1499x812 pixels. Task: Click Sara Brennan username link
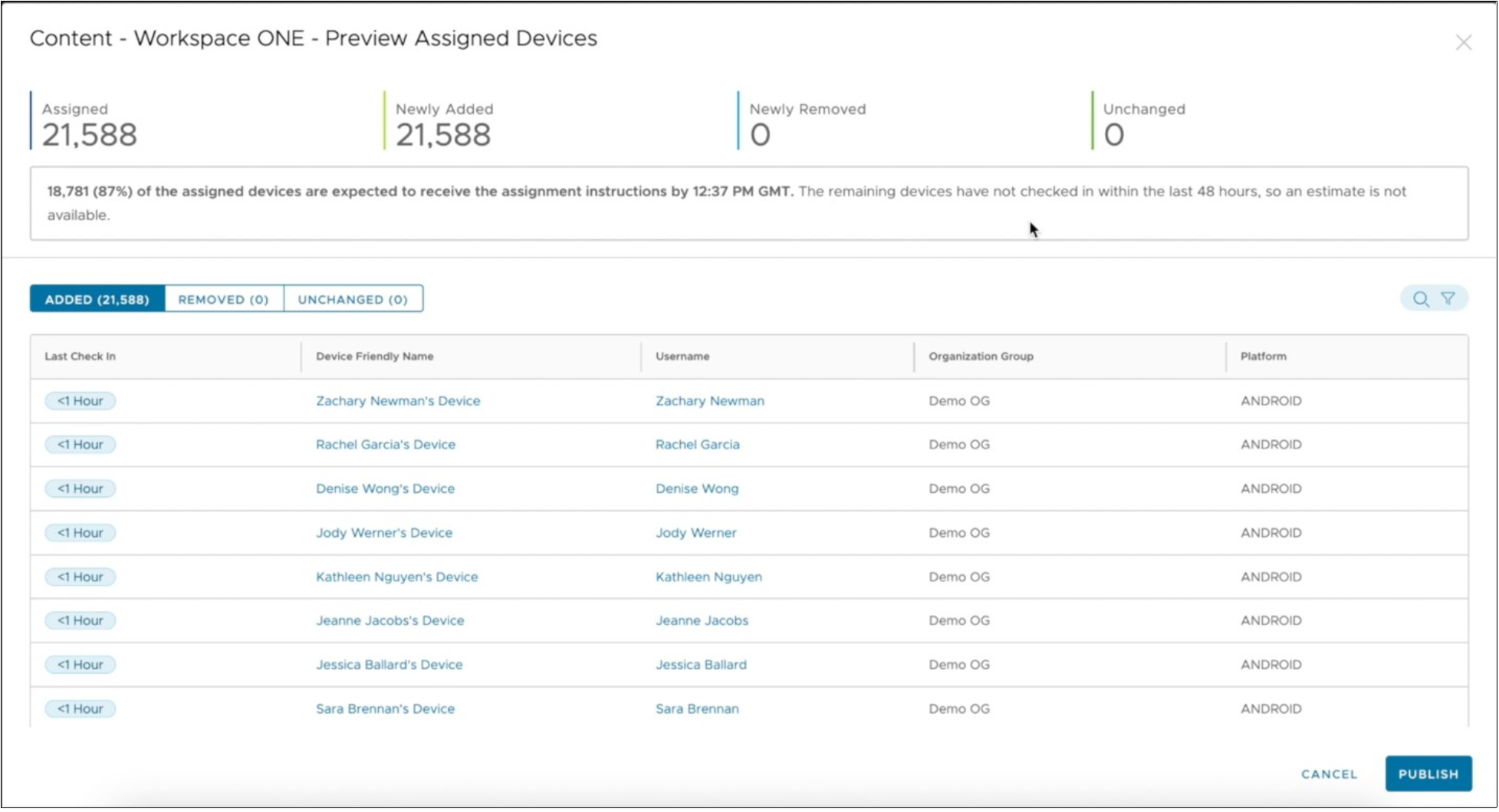coord(697,708)
